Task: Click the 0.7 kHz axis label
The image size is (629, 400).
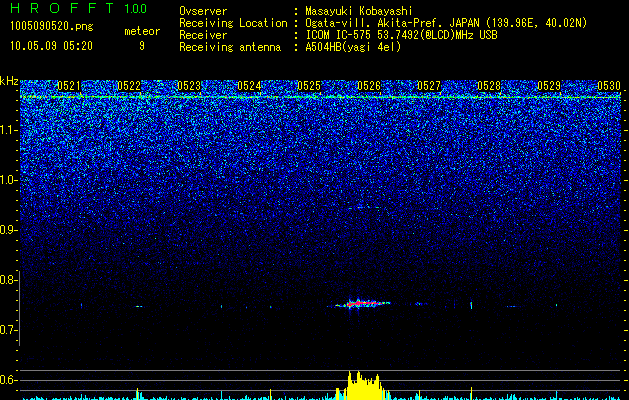Action: (9, 330)
